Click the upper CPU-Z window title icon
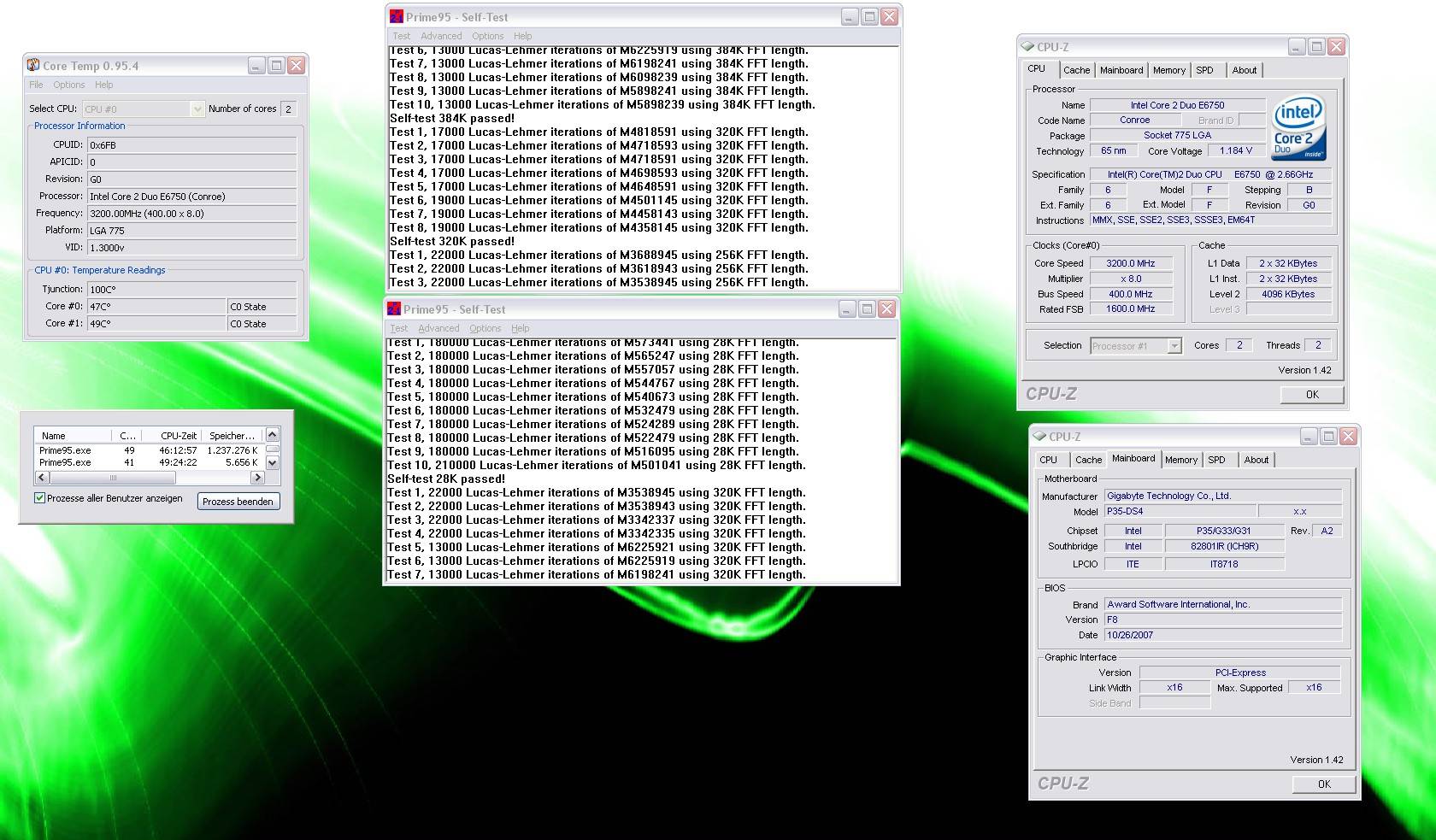 (x=1027, y=46)
